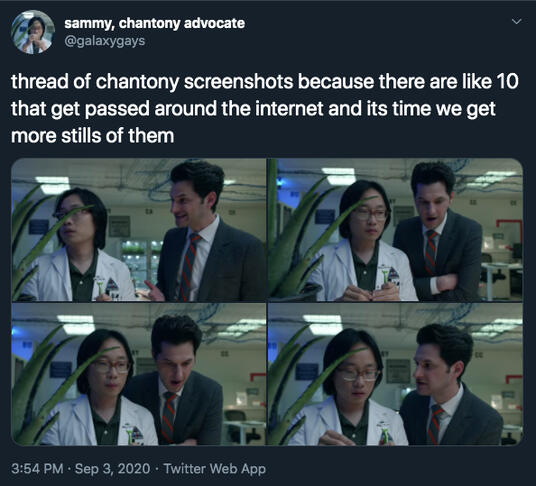This screenshot has width=536, height=486.
Task: Open the display name sammy, chantony advocate
Action: tap(155, 23)
